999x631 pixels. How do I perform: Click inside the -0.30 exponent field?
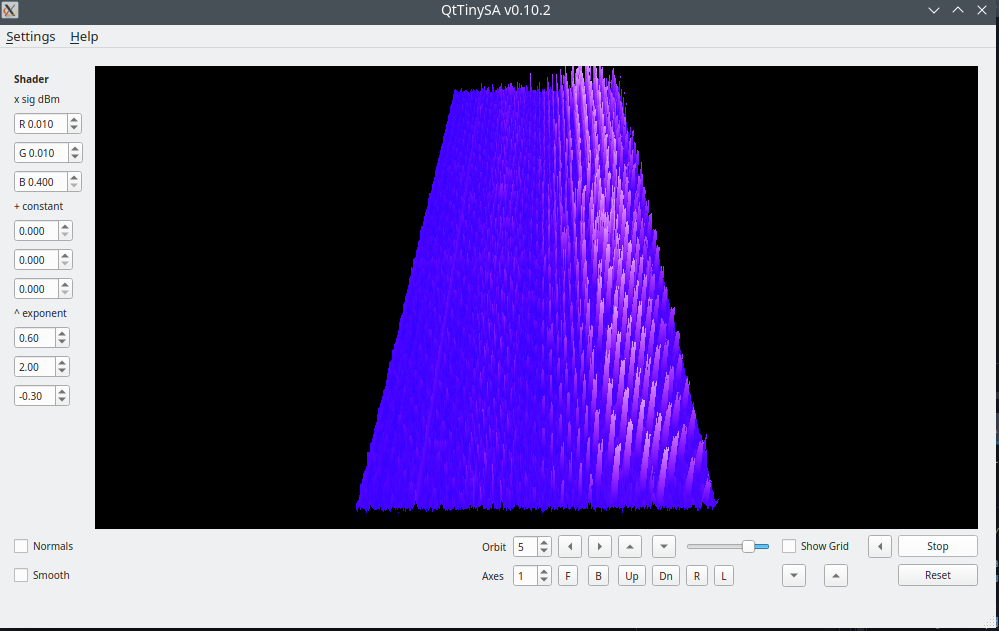click(35, 396)
